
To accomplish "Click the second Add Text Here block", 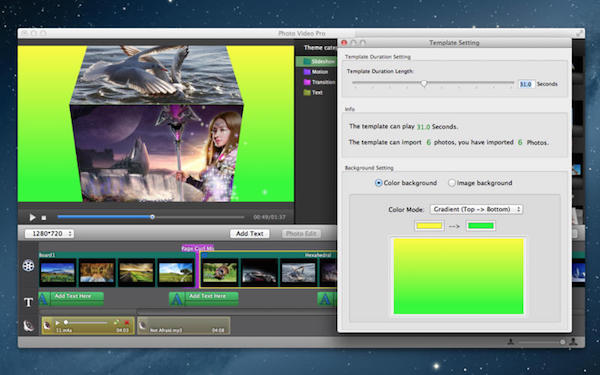I will [204, 299].
